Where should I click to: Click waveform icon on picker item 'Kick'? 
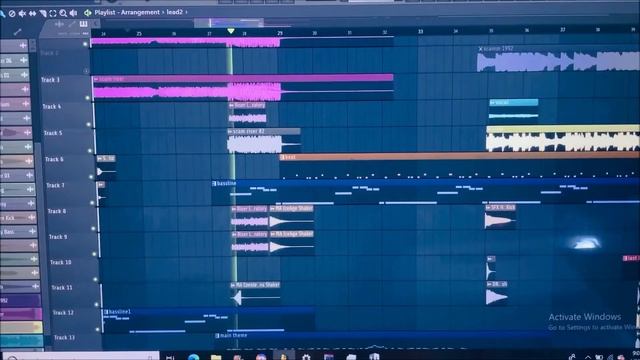(x=31, y=218)
